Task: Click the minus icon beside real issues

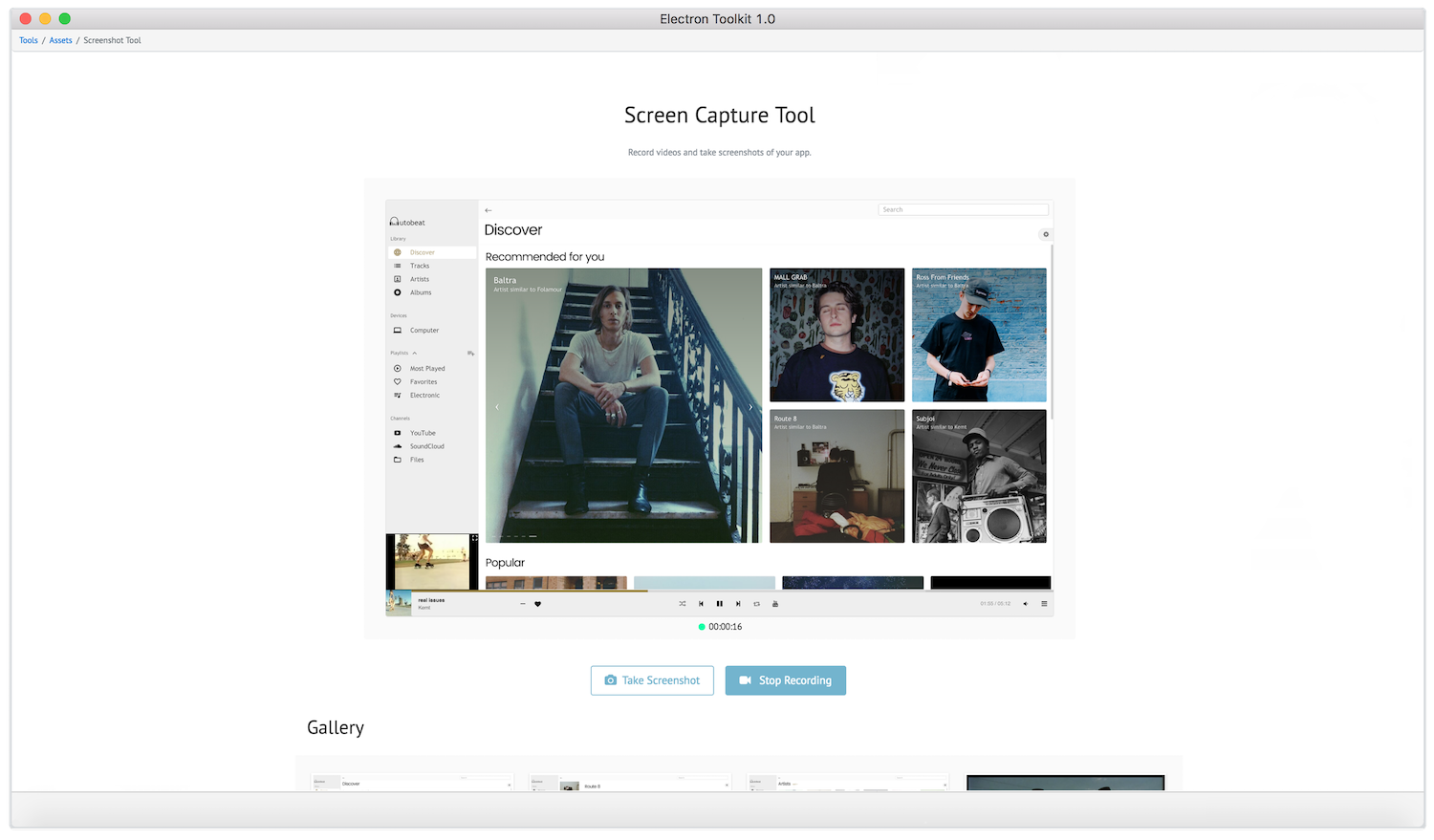Action: click(522, 604)
